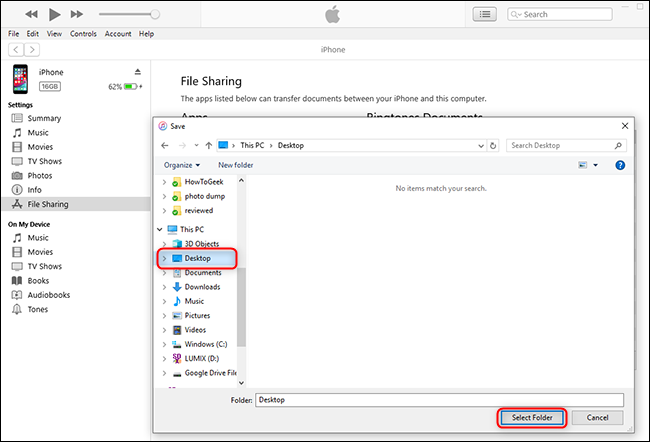Go up one folder level in Save dialog

coord(209,146)
